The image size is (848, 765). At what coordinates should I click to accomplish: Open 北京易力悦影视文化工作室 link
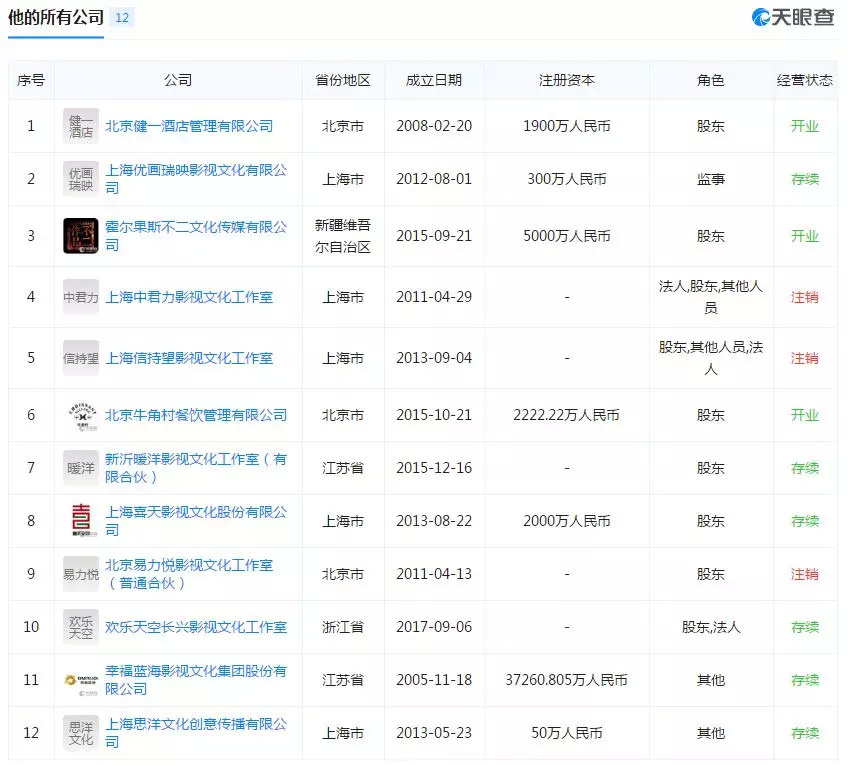coord(189,574)
